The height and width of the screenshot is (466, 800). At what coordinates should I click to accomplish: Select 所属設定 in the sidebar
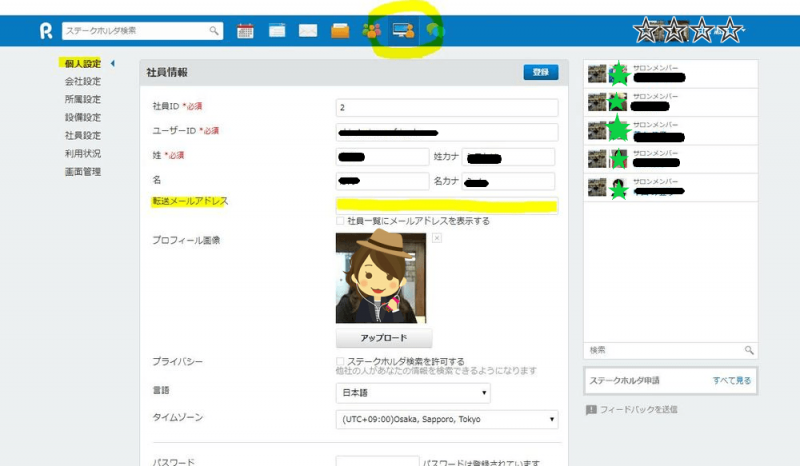pos(83,99)
